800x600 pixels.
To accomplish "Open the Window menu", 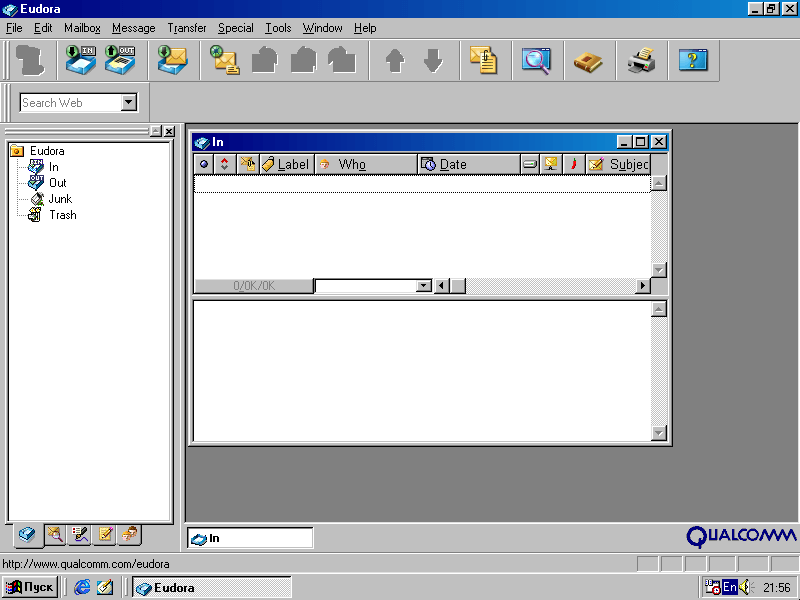I will pos(322,28).
